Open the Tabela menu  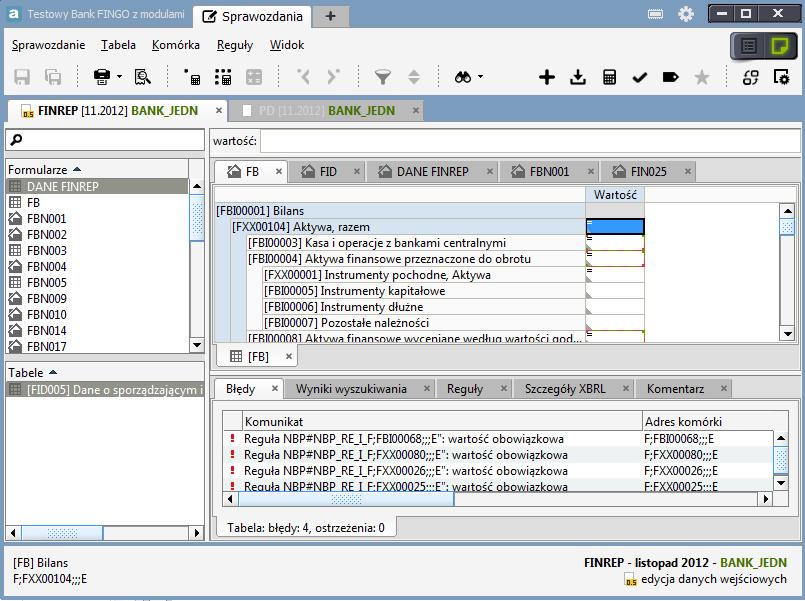point(118,45)
